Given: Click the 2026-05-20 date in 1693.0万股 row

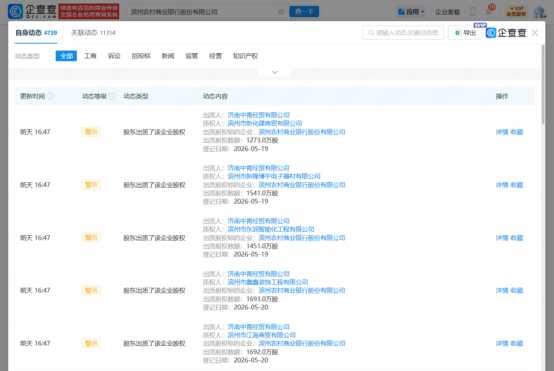Looking at the screenshot, I should click(x=251, y=307).
